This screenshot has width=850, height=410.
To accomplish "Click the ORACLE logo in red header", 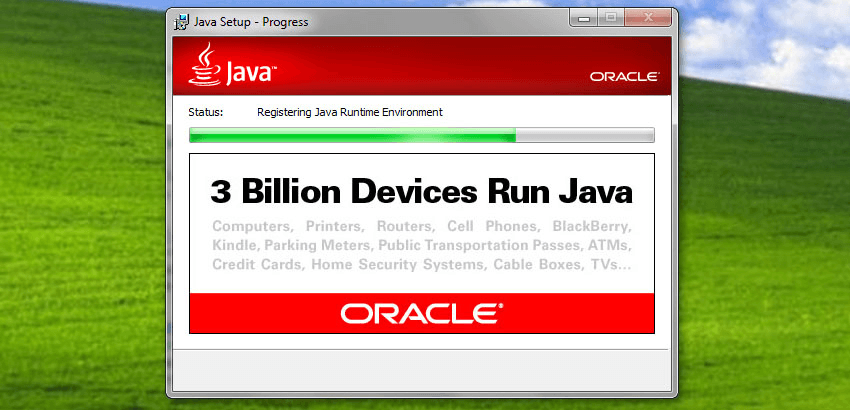I will tap(624, 76).
